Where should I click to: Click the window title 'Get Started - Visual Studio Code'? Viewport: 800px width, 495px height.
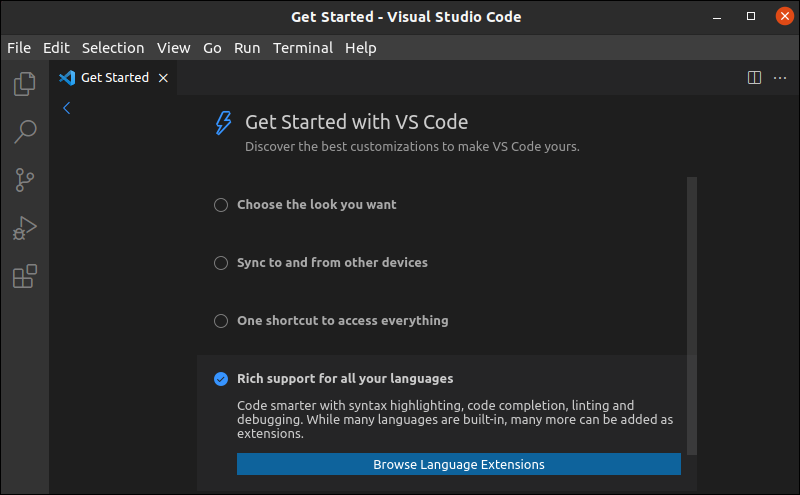(406, 17)
